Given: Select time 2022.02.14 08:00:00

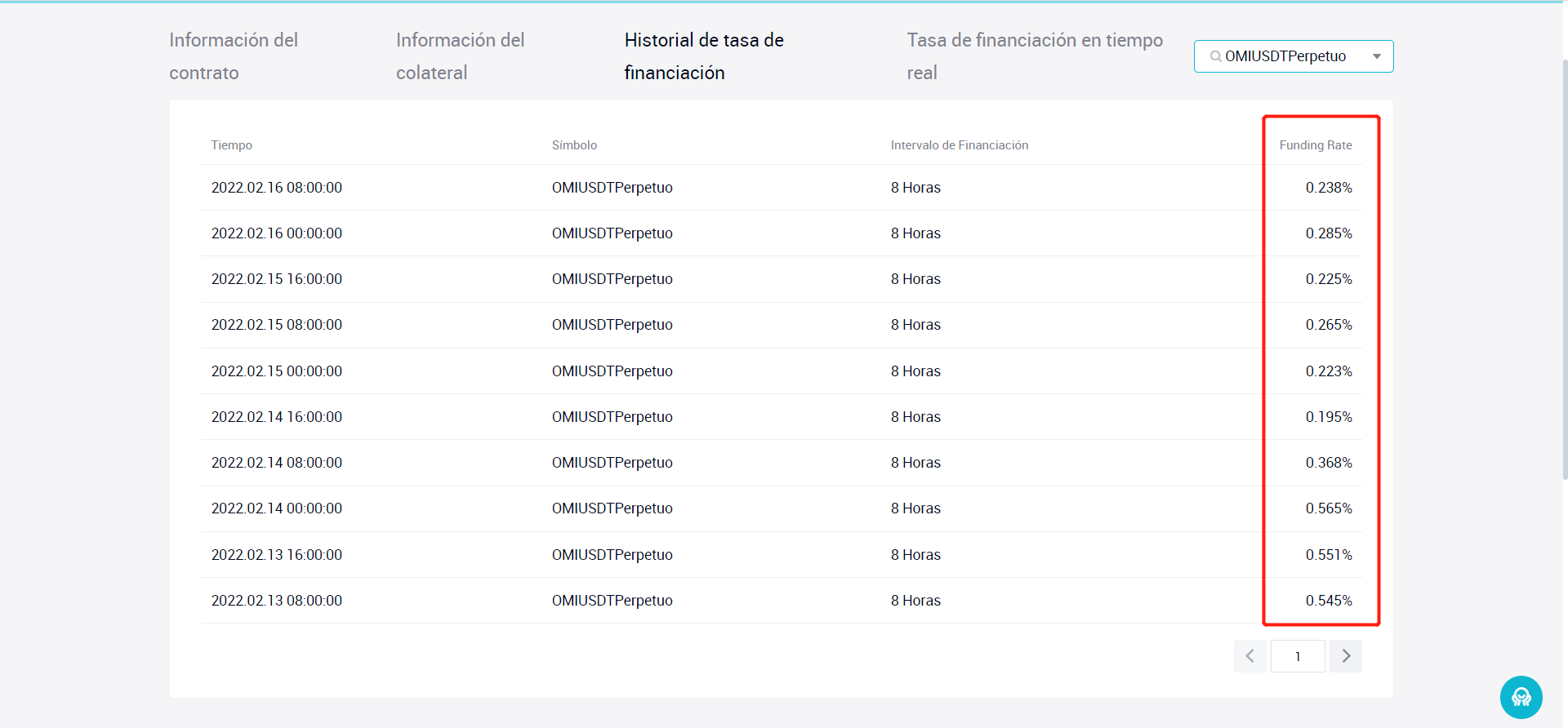Looking at the screenshot, I should pyautogui.click(x=277, y=463).
